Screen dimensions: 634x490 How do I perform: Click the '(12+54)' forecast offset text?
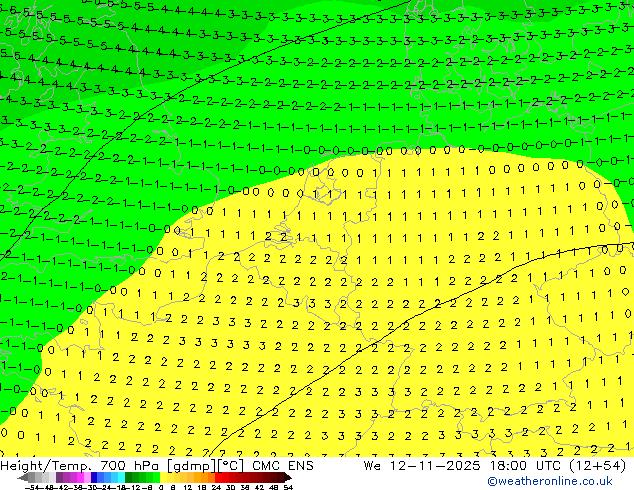[598, 466]
